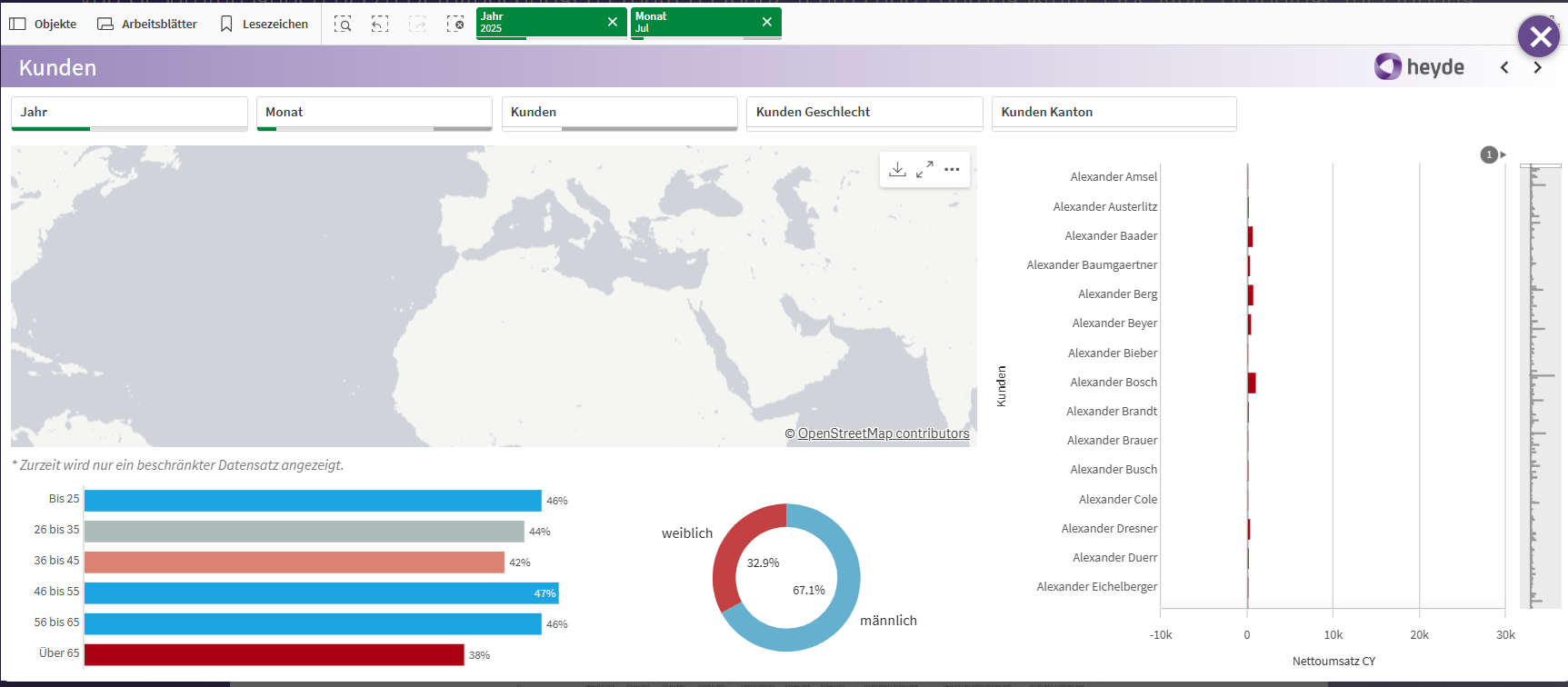Select the red Über 65 bar

[274, 655]
